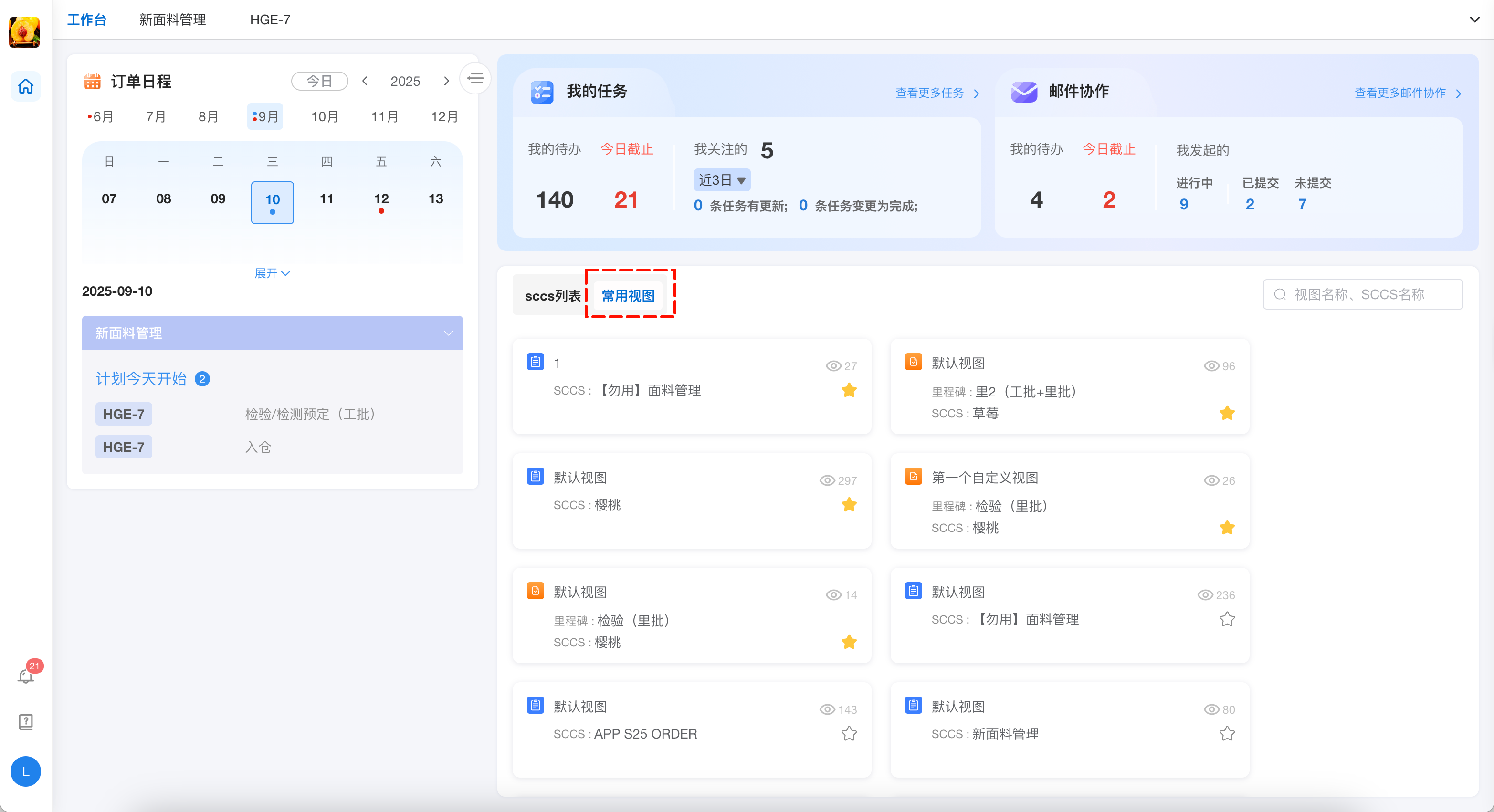Open the 近3日 dropdown

coord(722,180)
